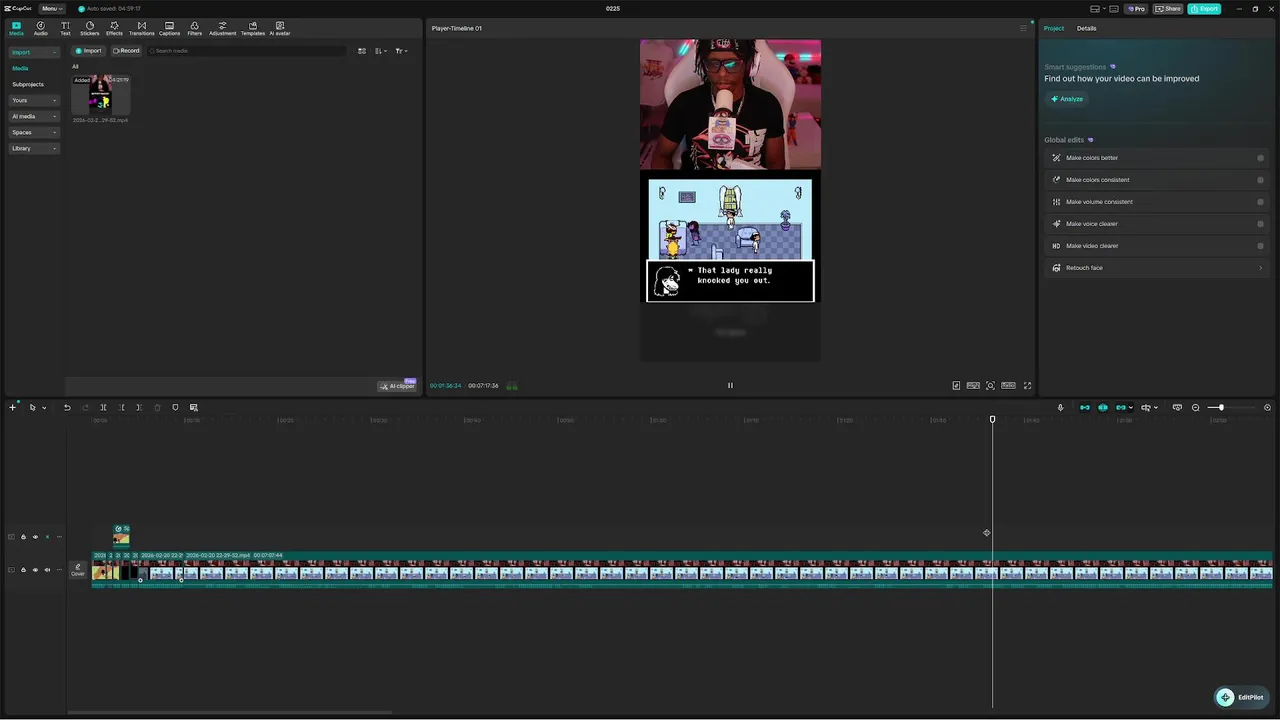The image size is (1280, 720).
Task: Toggle linkage option in the timeline toolbar
Action: 1121,407
